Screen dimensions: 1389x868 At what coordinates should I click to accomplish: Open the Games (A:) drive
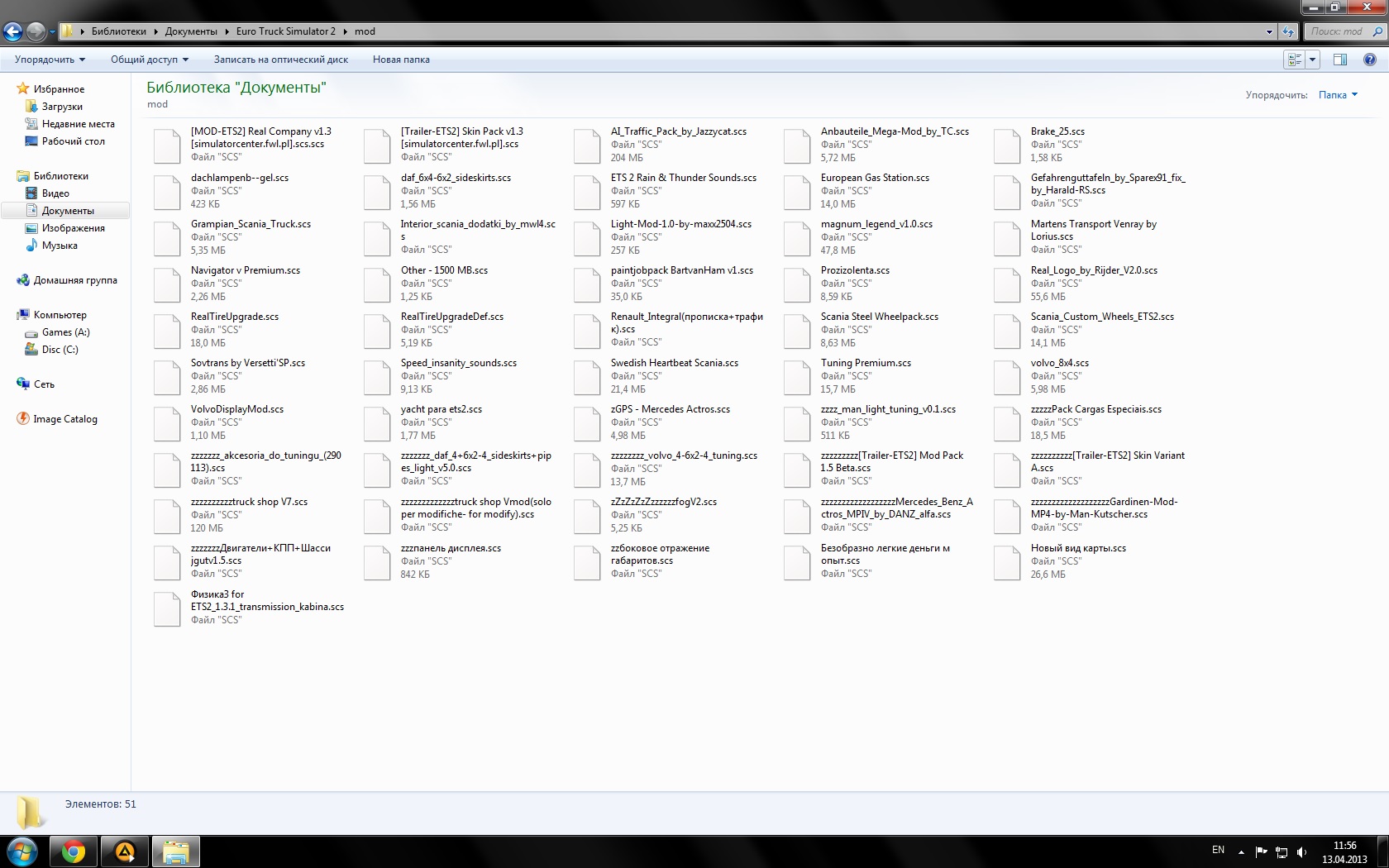point(65,332)
